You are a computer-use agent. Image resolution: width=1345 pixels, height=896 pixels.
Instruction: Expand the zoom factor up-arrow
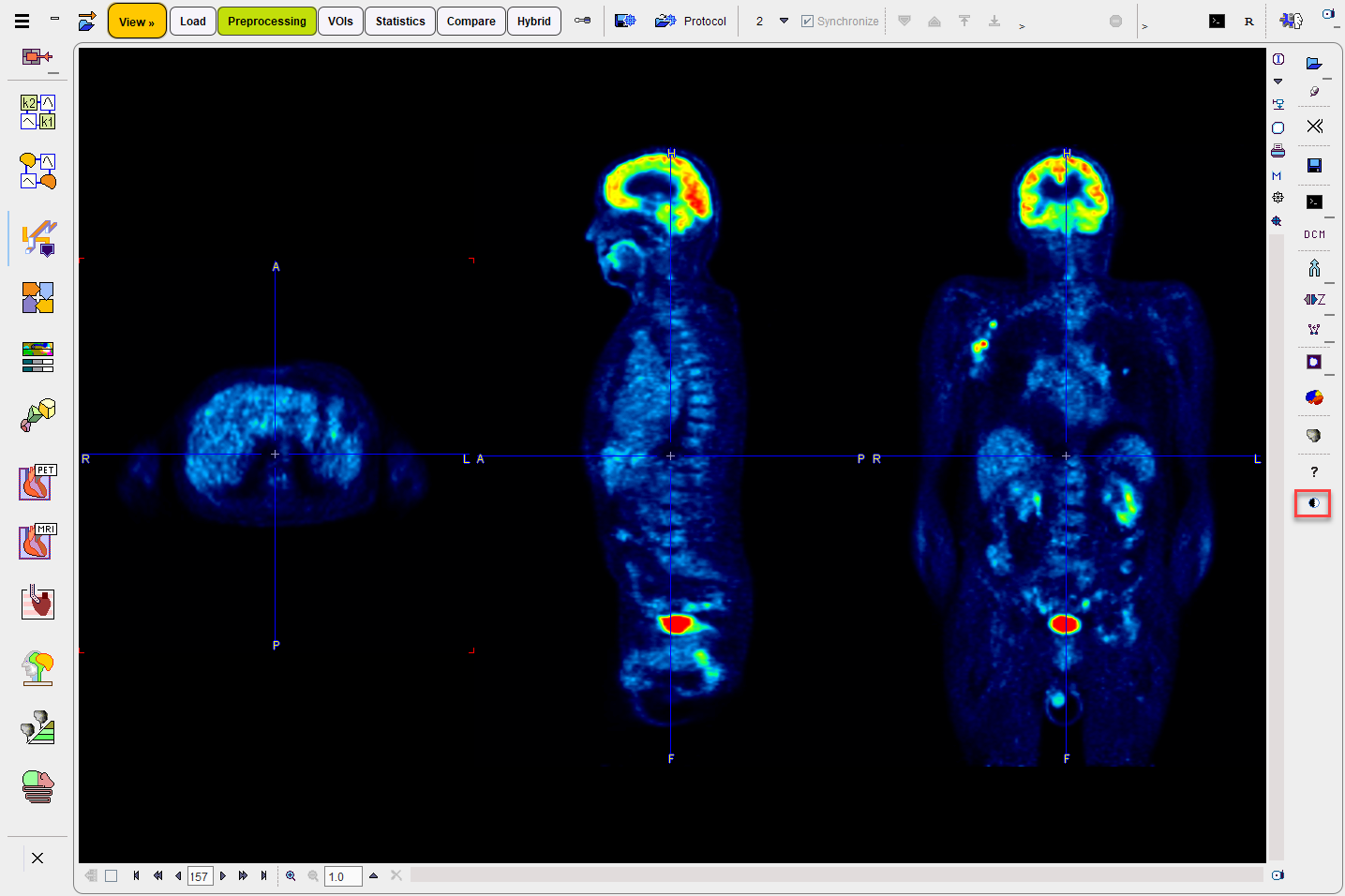[373, 875]
